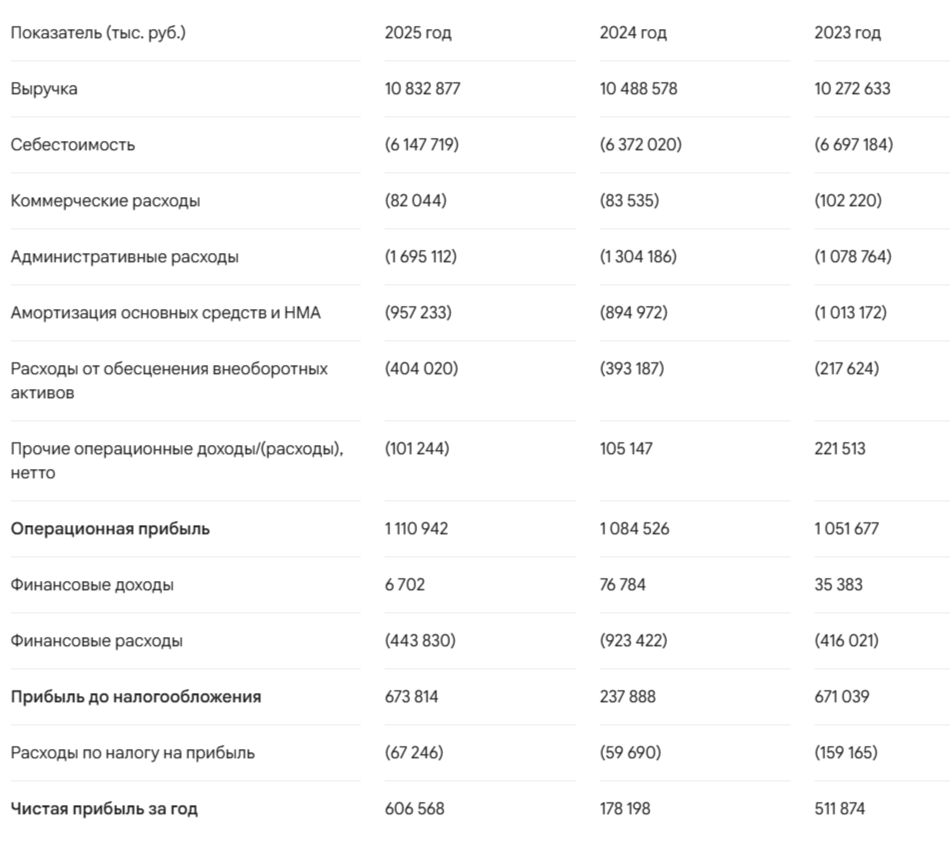
Task: Select 2024 financial expenses (923 422)
Action: (633, 640)
